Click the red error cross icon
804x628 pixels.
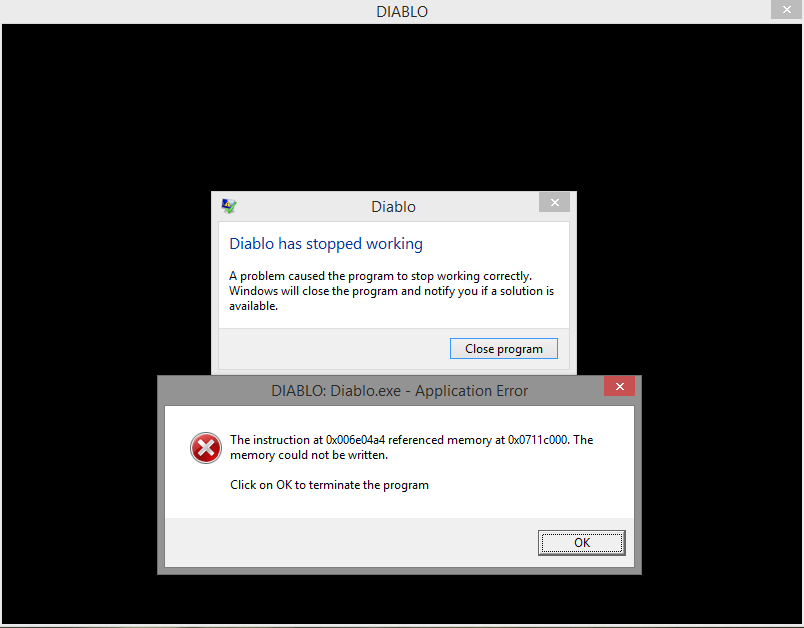206,448
